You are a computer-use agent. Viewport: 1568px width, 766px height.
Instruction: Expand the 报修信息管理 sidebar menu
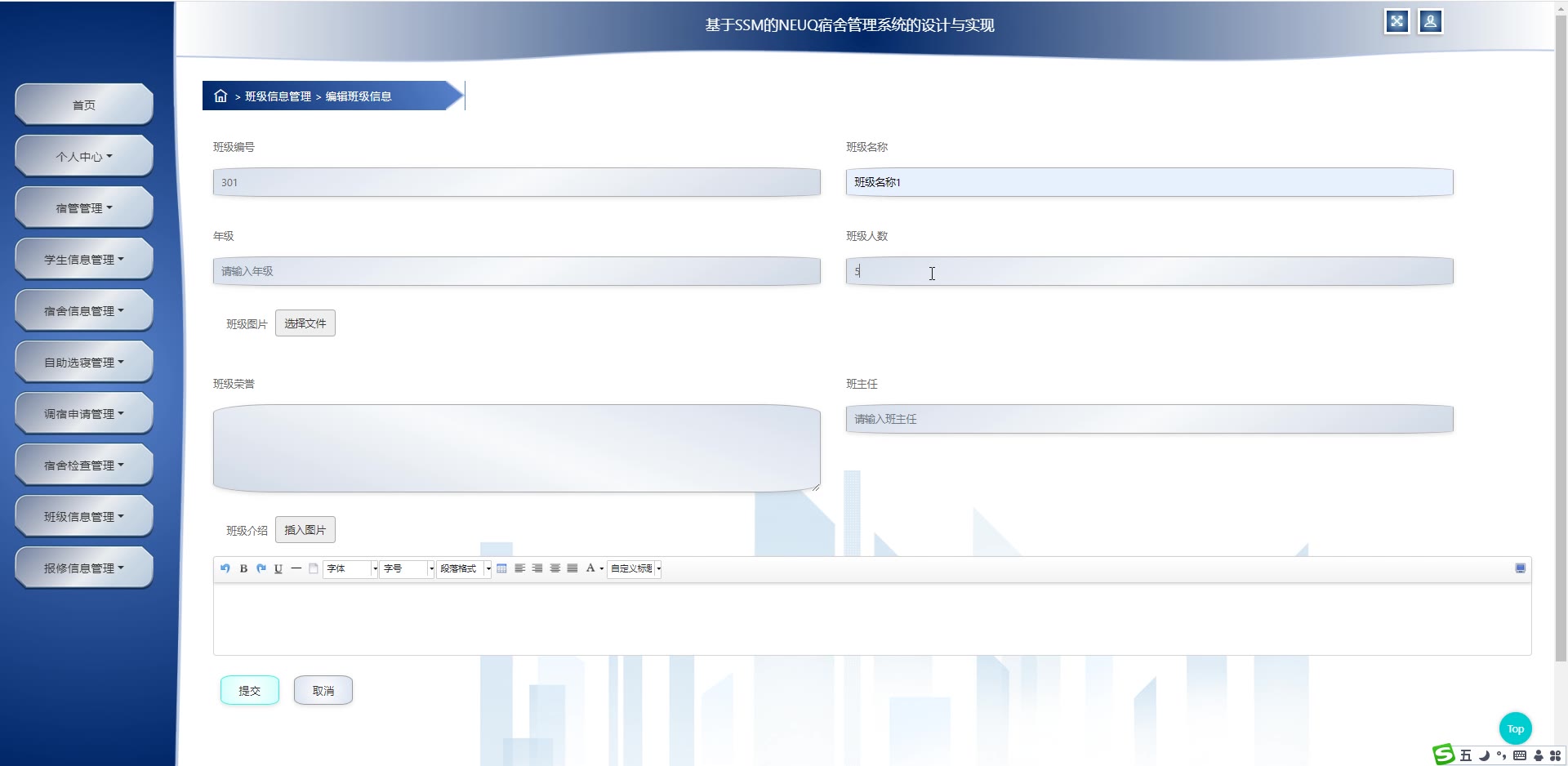(x=84, y=568)
